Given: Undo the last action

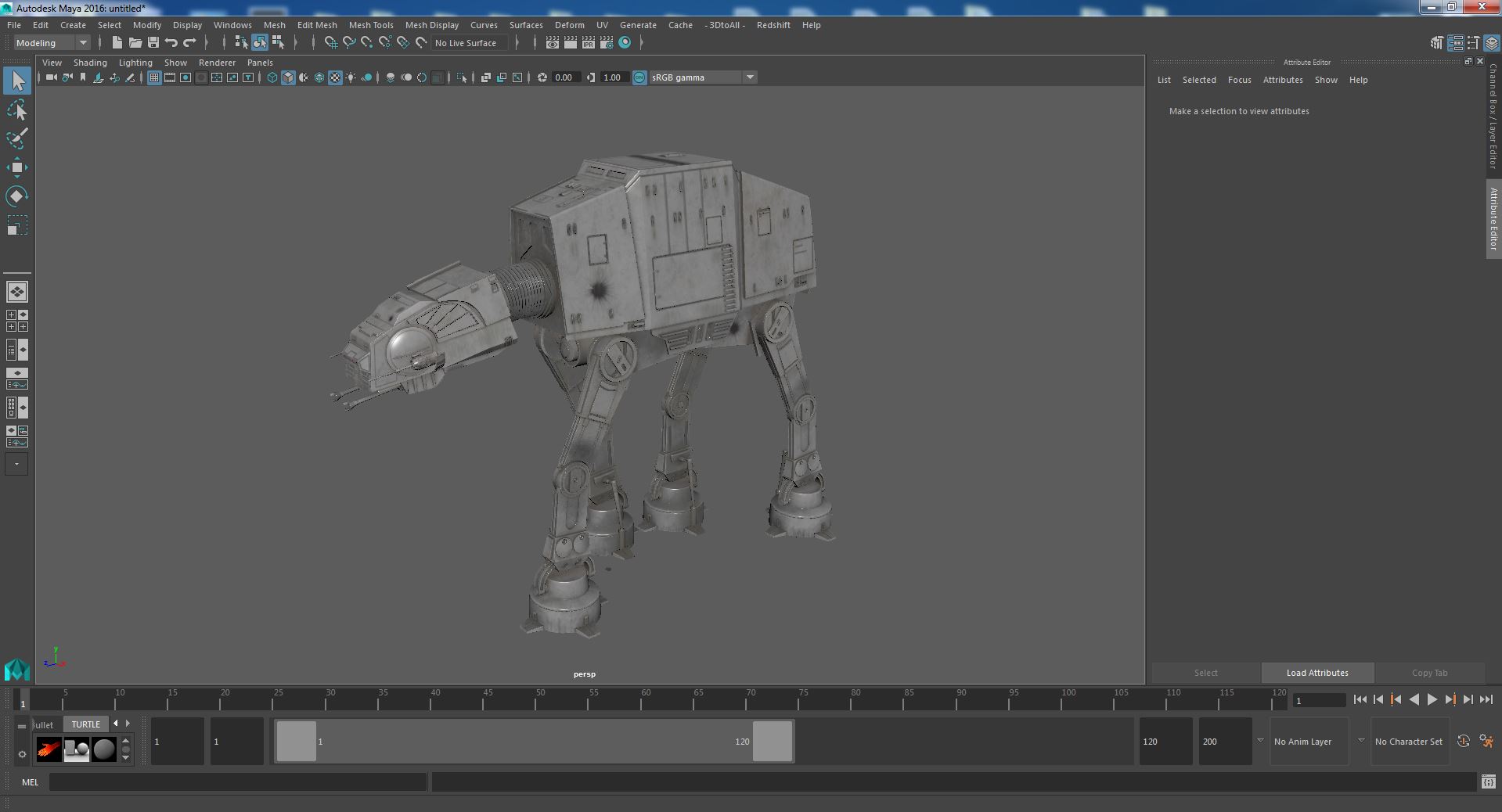Looking at the screenshot, I should (x=171, y=43).
